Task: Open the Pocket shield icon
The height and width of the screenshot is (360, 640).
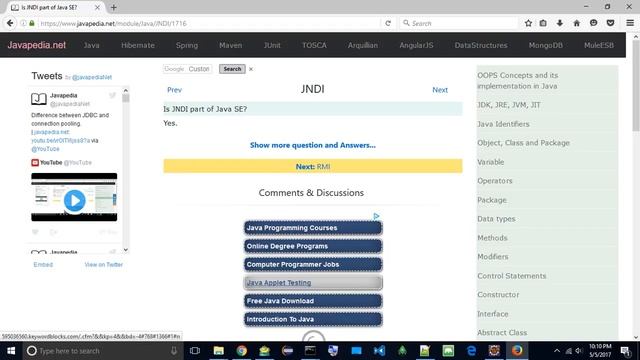Action: (610, 23)
